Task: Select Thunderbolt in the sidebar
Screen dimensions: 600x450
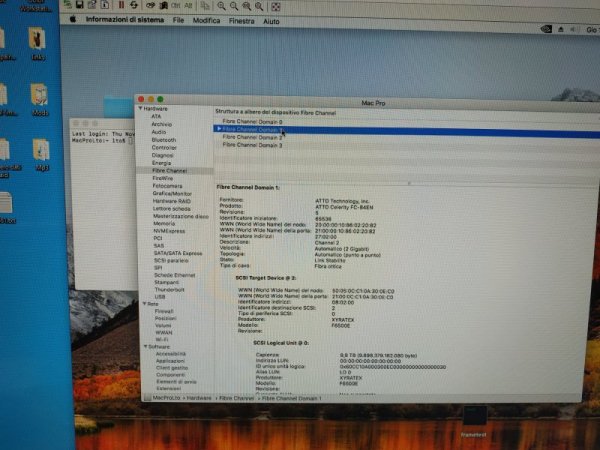Action: tap(170, 290)
